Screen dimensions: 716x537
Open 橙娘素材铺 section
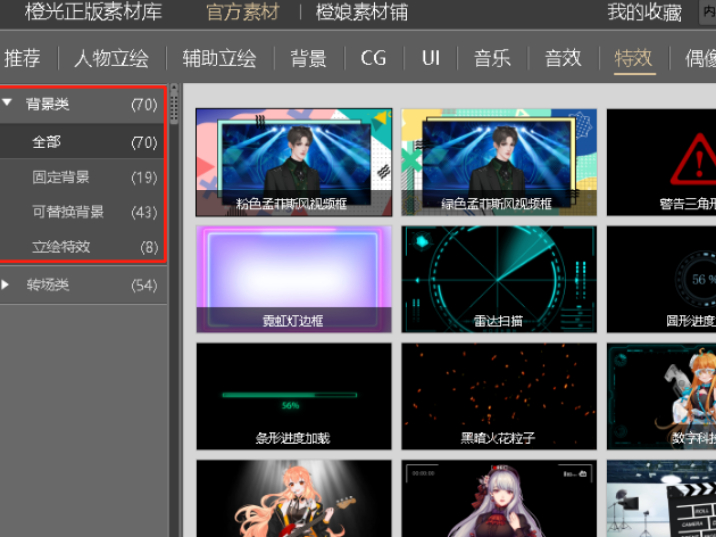tap(362, 12)
